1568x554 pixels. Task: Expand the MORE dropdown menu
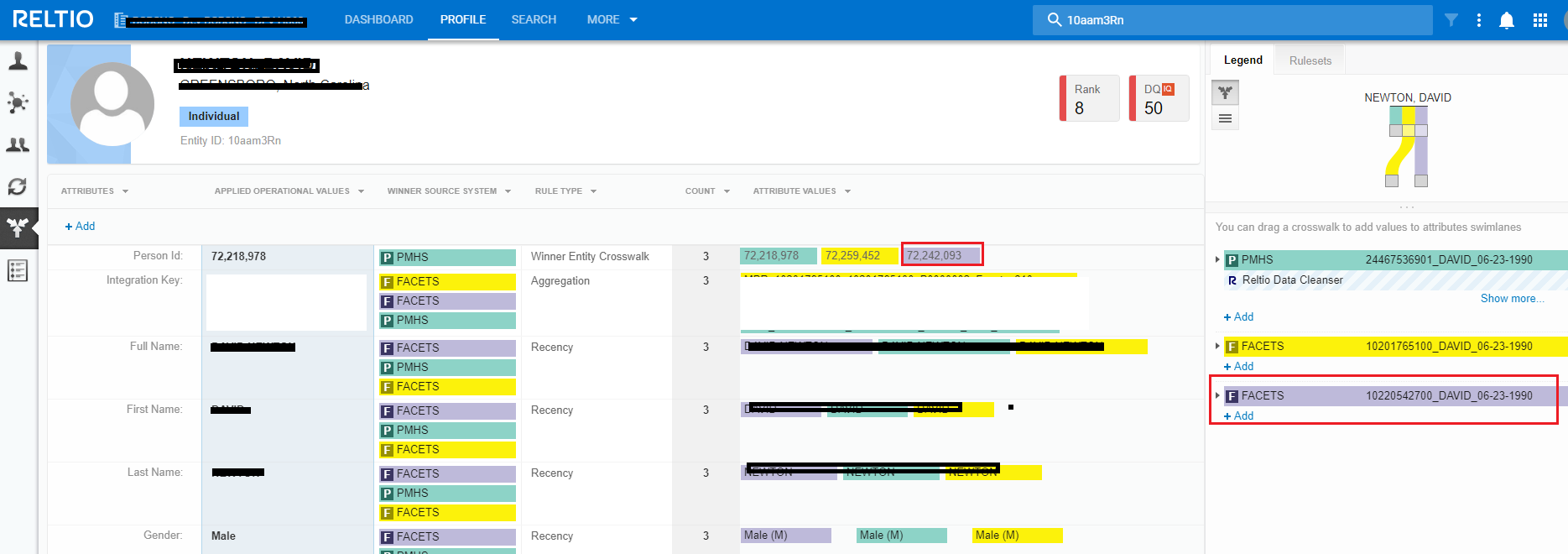point(612,19)
